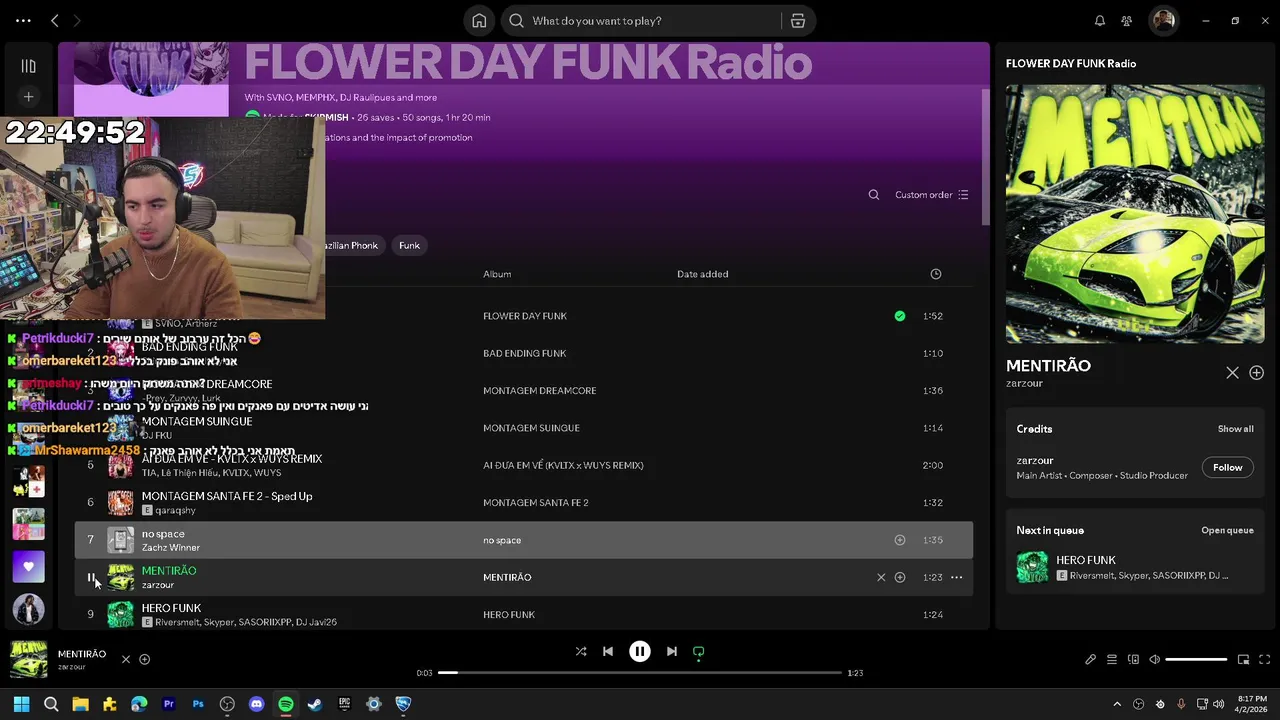Image resolution: width=1280 pixels, height=720 pixels.
Task: Open the Browse icon in search bar
Action: (797, 20)
